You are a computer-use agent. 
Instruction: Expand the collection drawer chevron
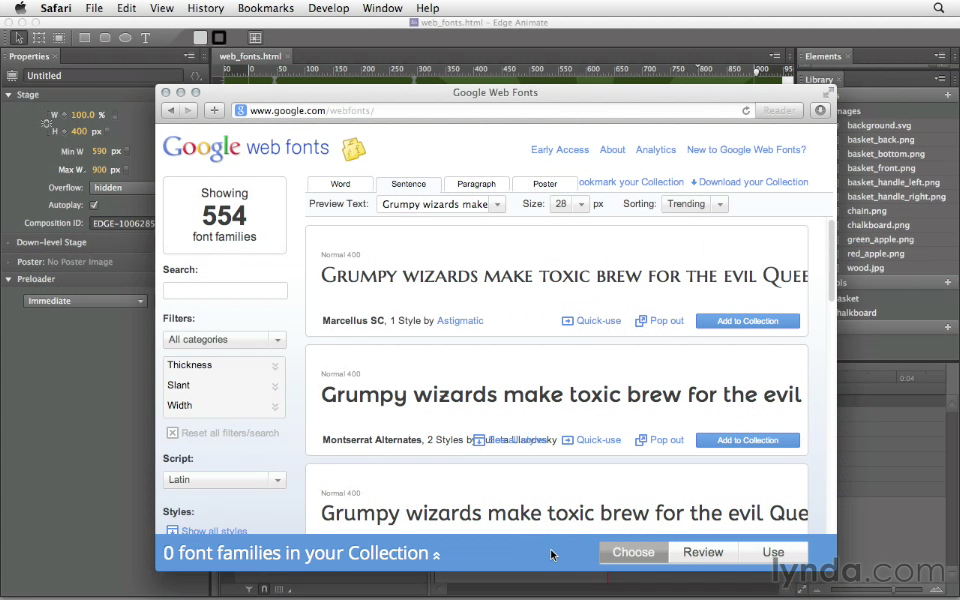coord(437,555)
